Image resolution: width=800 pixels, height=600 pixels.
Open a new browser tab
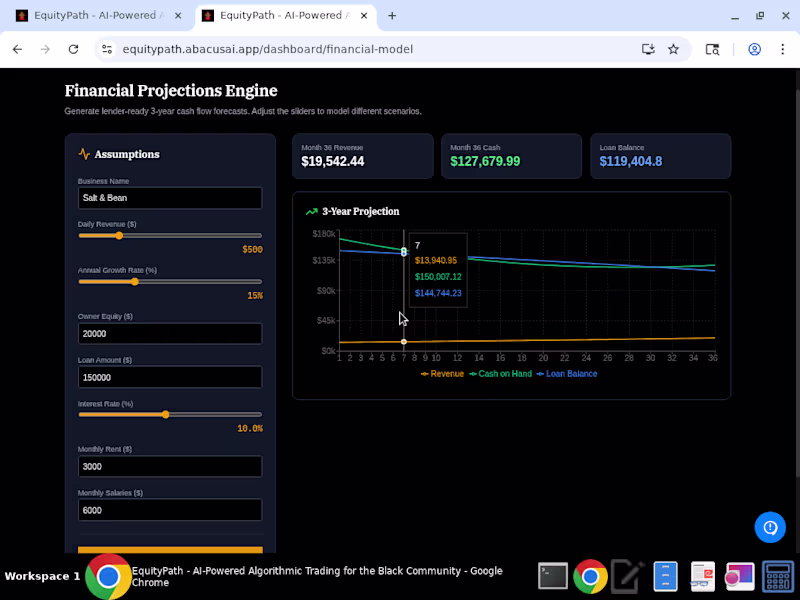pyautogui.click(x=392, y=16)
